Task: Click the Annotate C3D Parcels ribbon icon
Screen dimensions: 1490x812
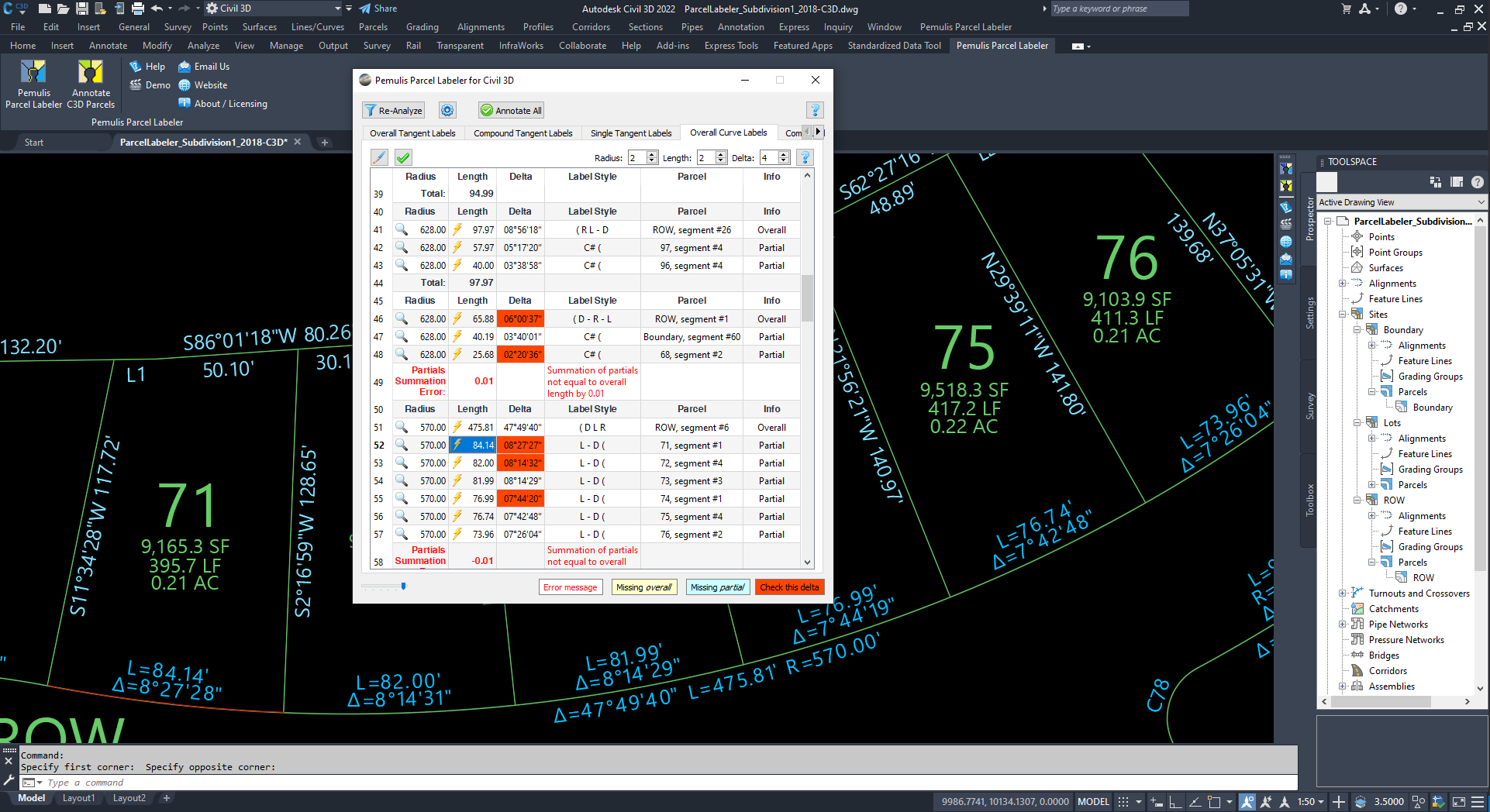Action: click(x=91, y=74)
